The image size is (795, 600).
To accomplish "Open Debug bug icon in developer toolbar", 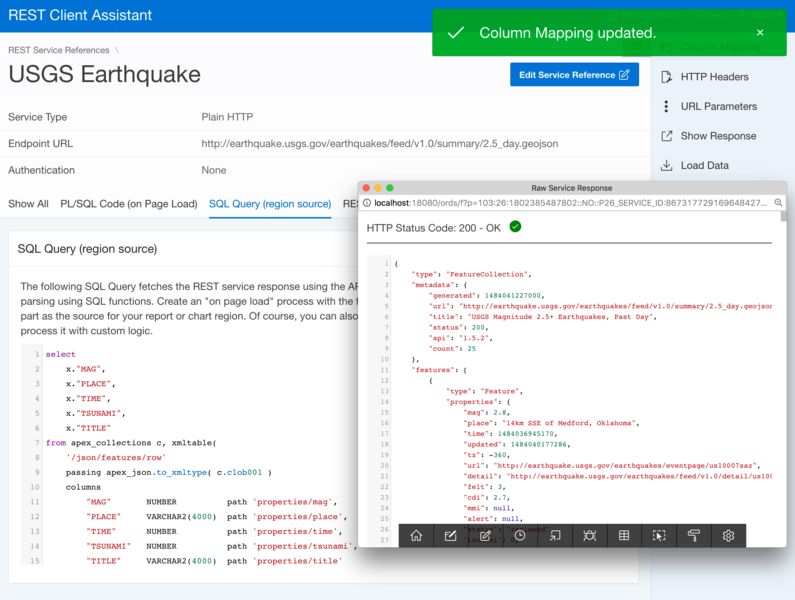I will 590,536.
